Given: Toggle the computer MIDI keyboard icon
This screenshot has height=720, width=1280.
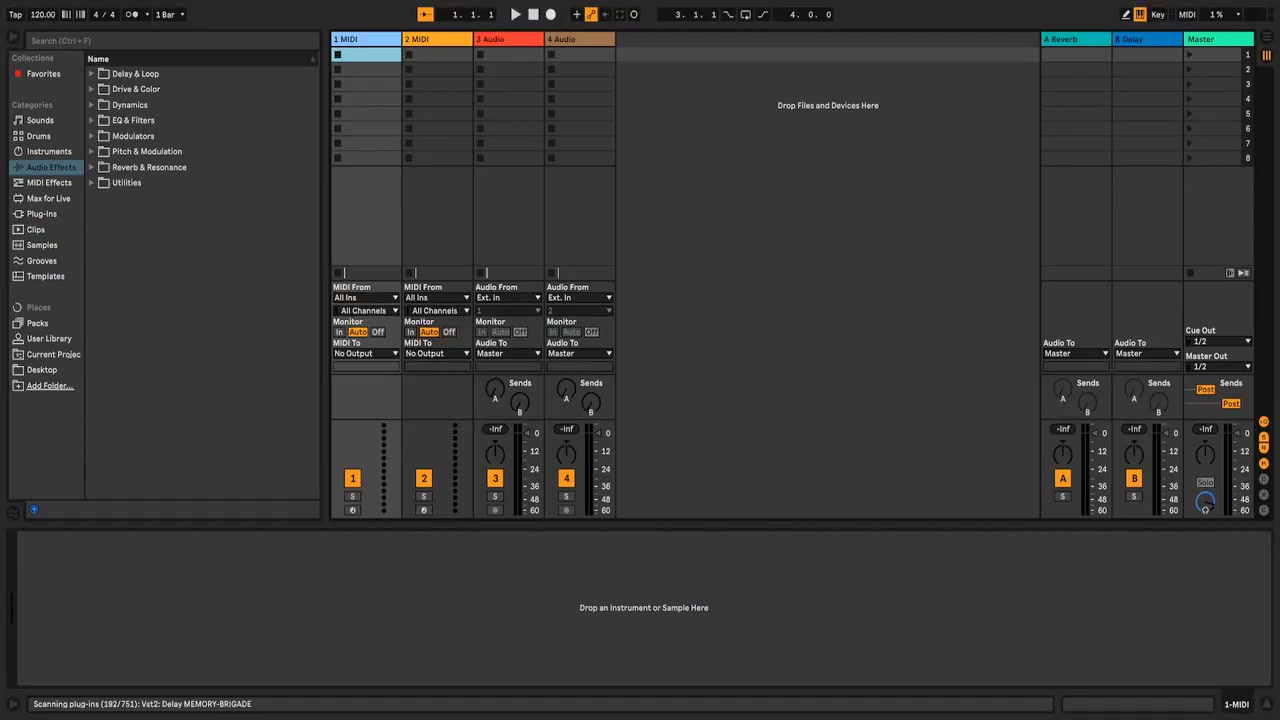Looking at the screenshot, I should coord(1140,14).
